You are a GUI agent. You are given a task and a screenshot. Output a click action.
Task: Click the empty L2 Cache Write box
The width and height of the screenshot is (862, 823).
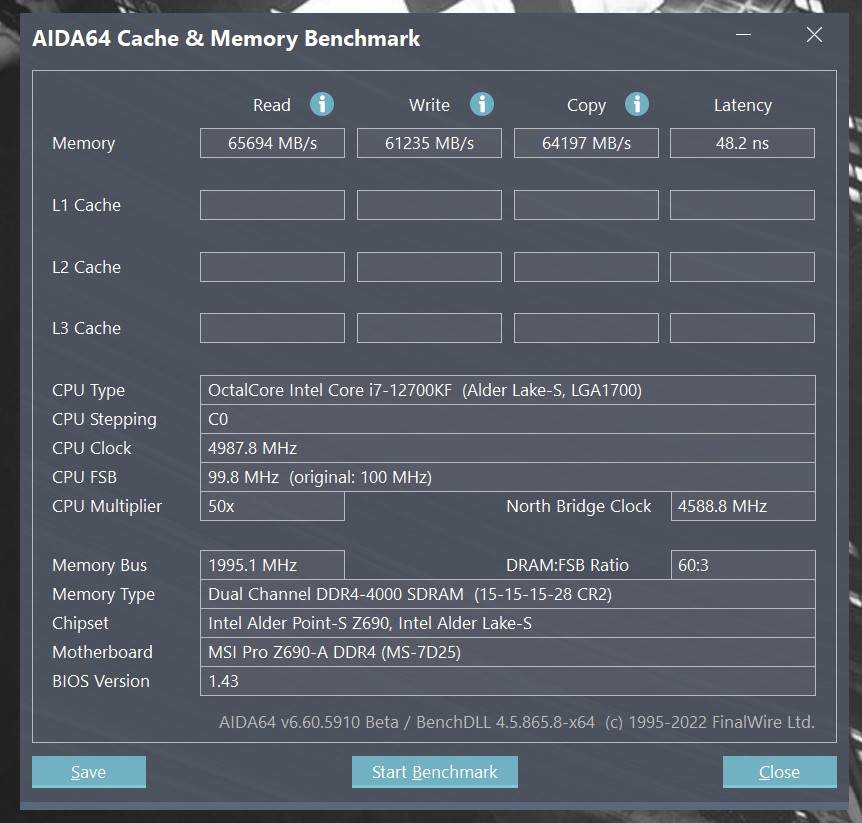point(429,267)
